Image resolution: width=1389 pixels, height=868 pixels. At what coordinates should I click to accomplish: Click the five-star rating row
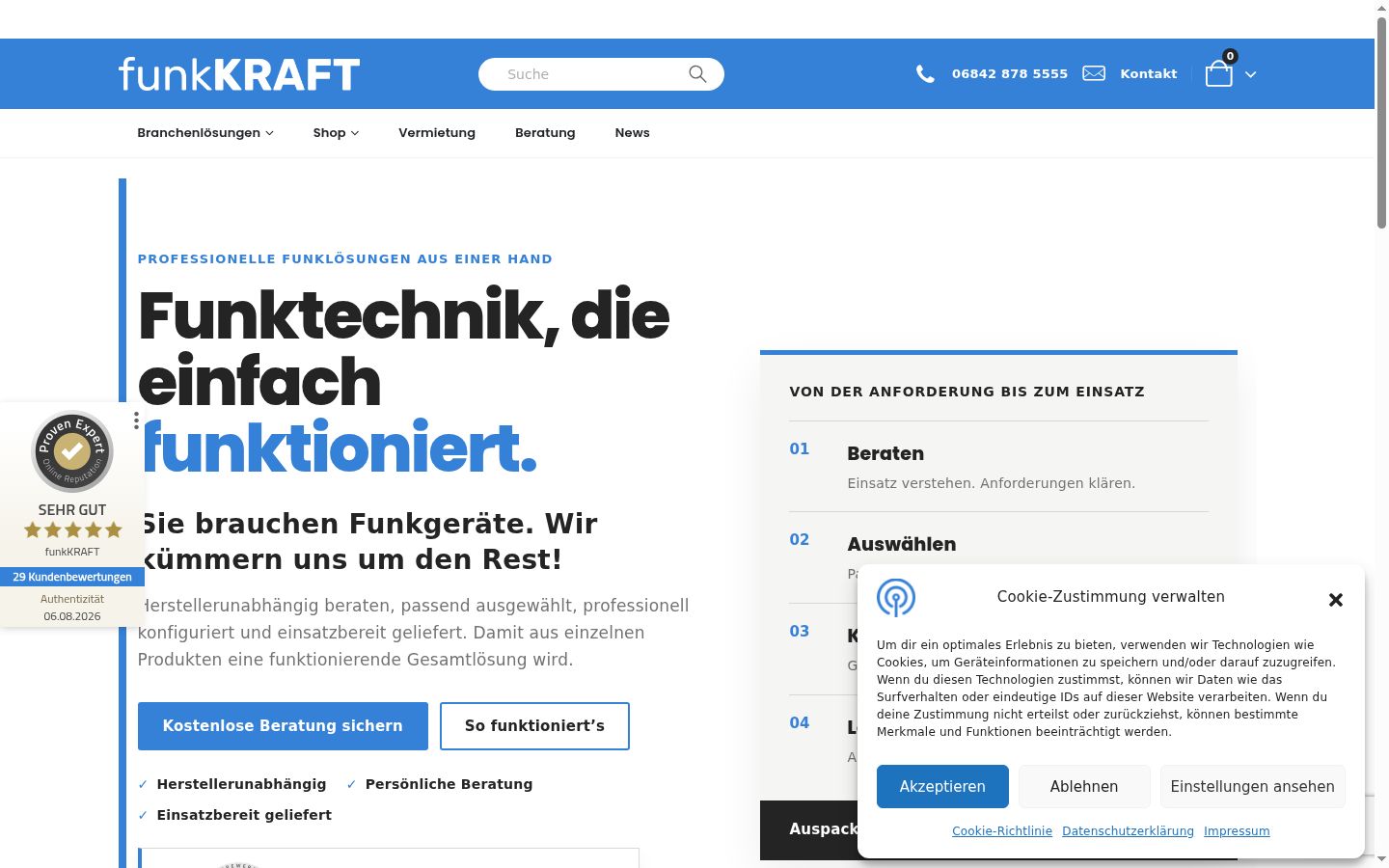click(73, 529)
